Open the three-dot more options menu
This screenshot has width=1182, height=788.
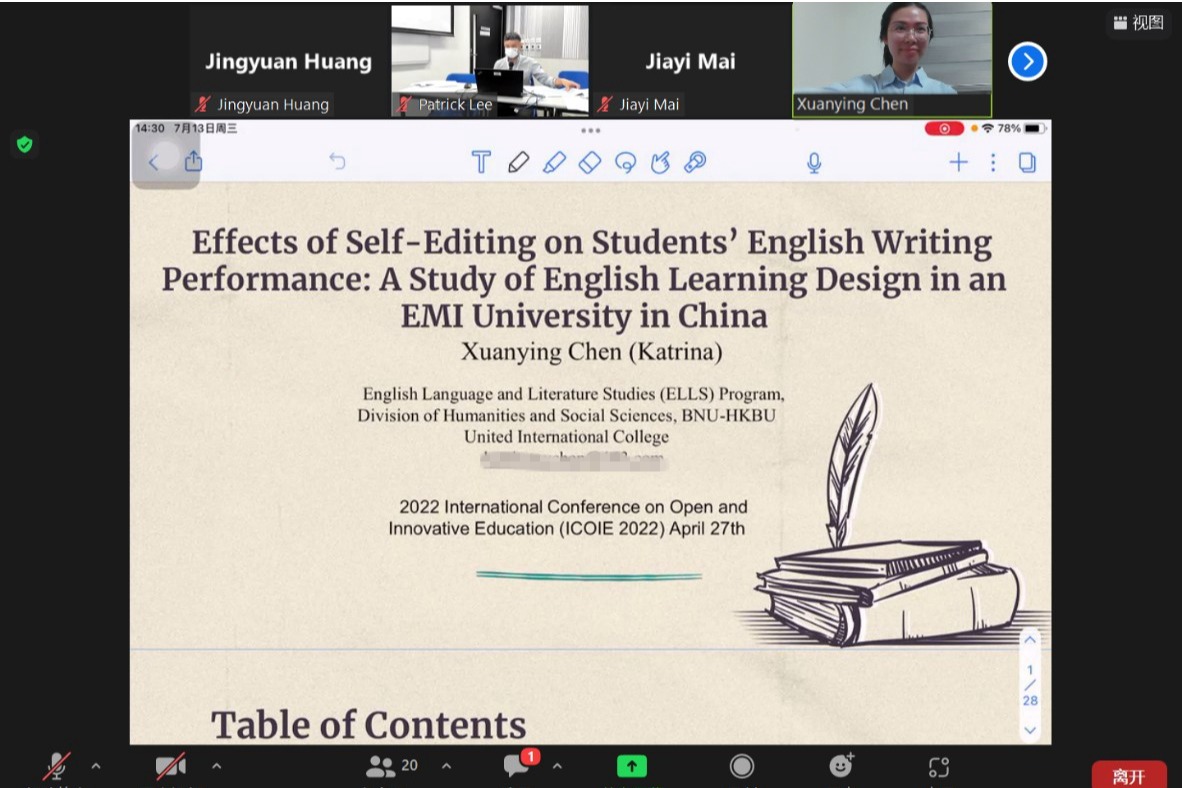(993, 162)
